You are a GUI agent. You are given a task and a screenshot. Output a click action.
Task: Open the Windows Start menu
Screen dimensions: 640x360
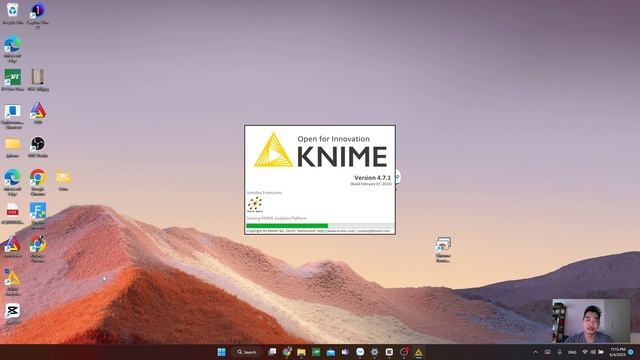(221, 352)
